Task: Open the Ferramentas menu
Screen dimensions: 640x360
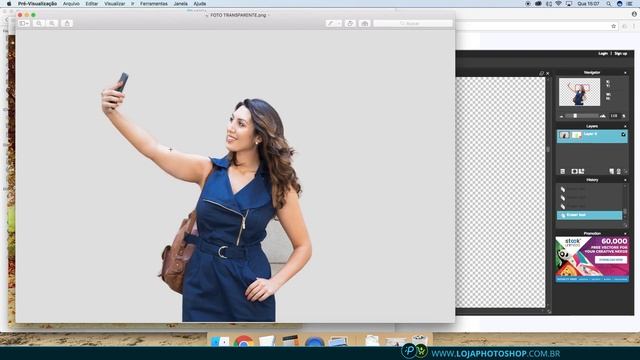Action: 153,4
